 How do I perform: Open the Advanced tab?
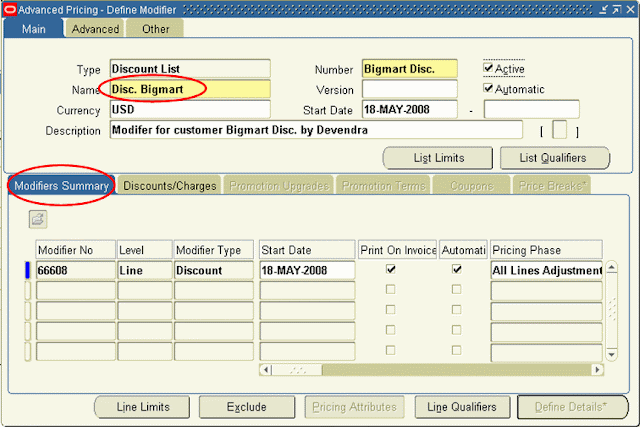tap(95, 29)
